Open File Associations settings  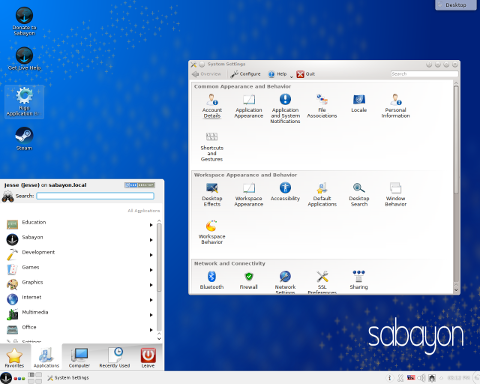click(x=322, y=106)
